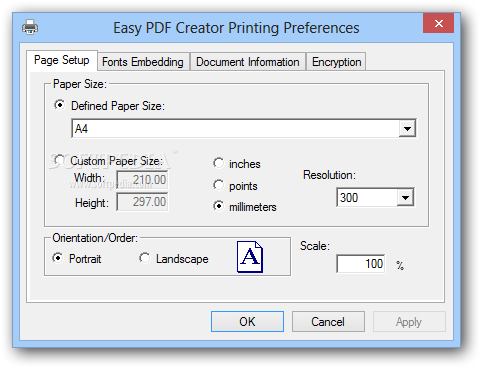Click the Scale percentage input field
Screen dimensions: 481x368
pyautogui.click(x=361, y=264)
